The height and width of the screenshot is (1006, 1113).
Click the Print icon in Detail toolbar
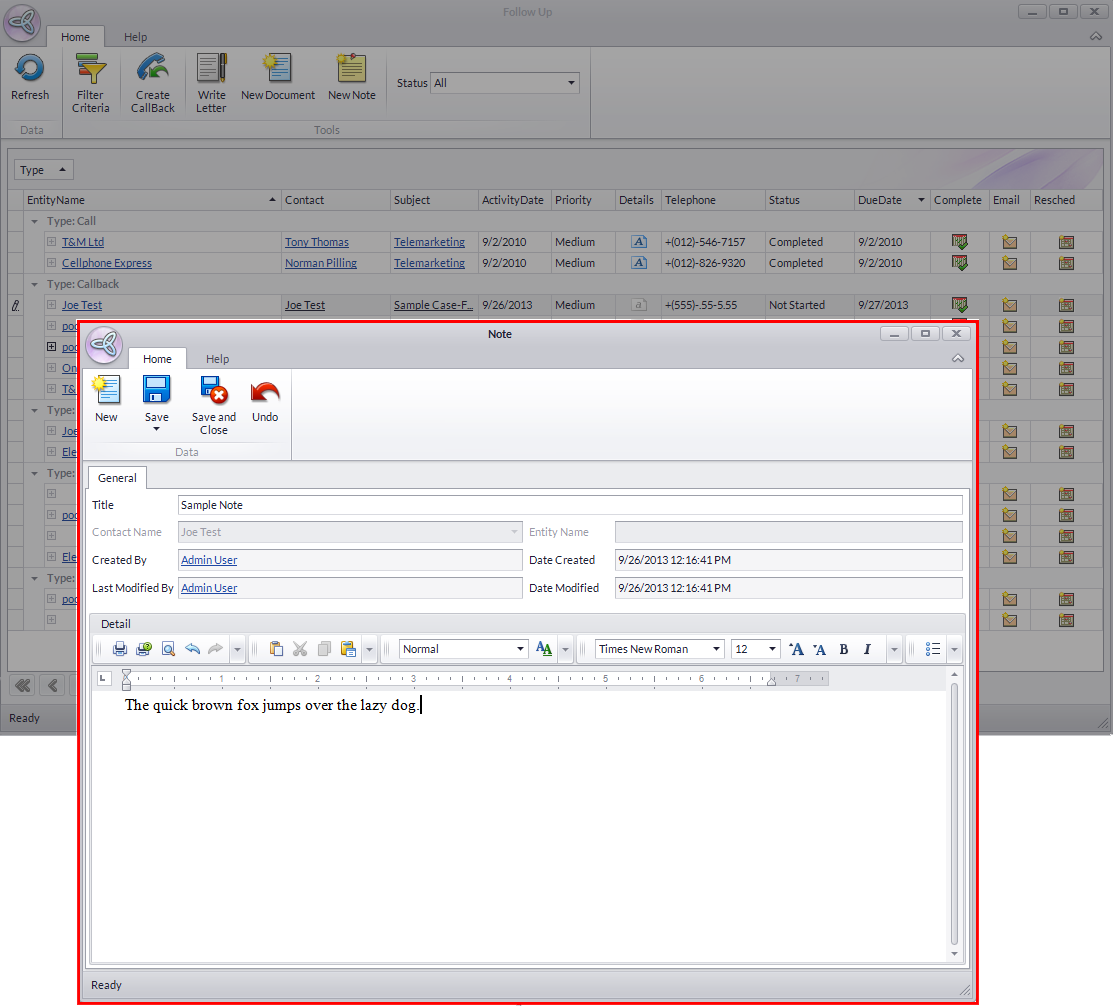(x=120, y=649)
